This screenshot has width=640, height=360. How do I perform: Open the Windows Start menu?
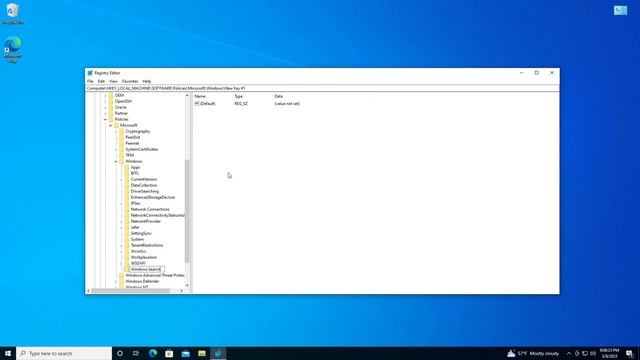tap(8, 353)
